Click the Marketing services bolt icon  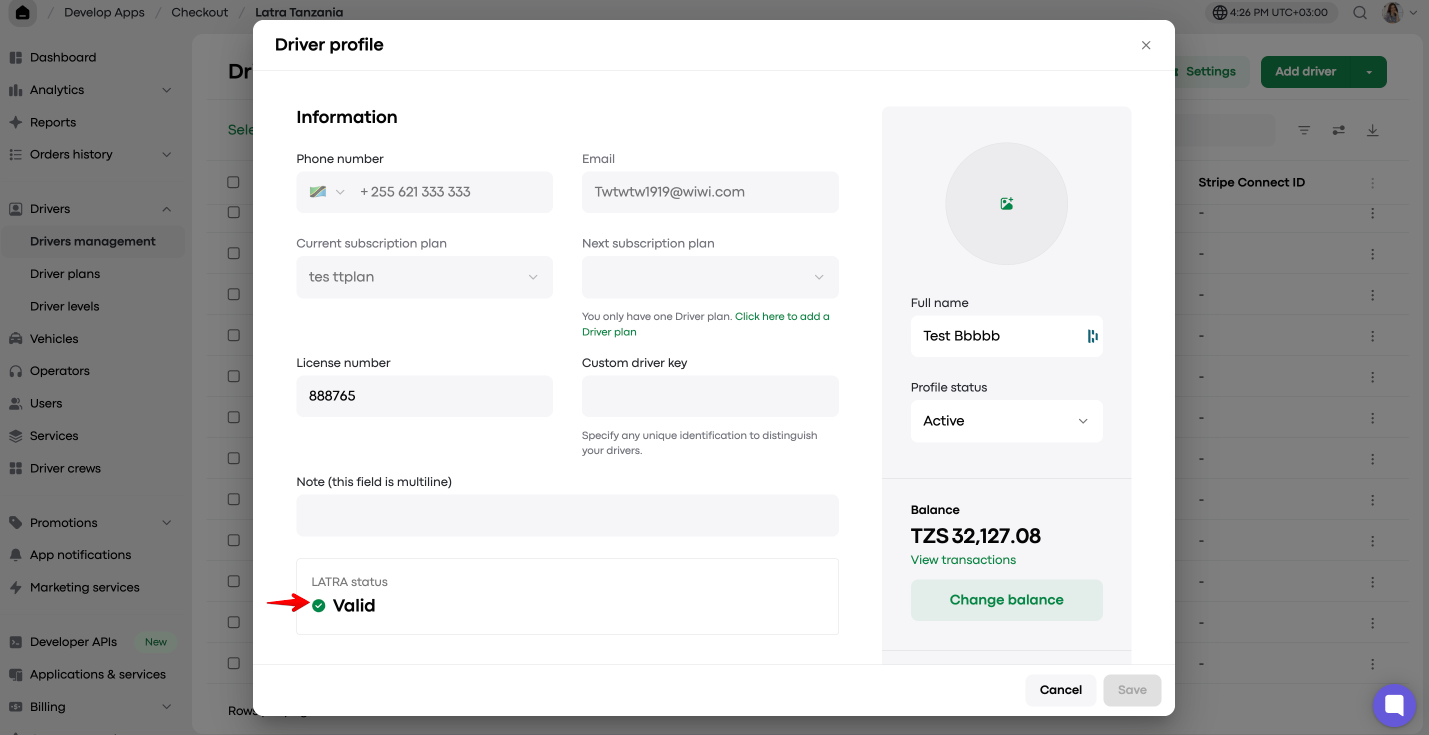[15, 588]
